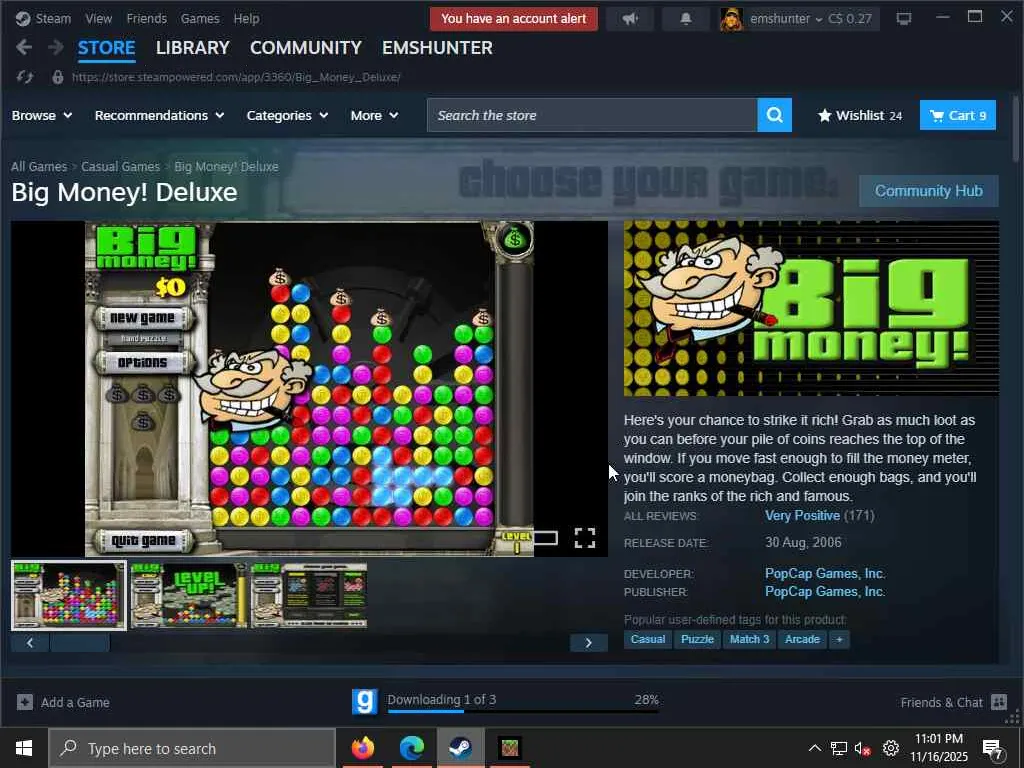Select the Puzzle tag
The image size is (1024, 768).
697,639
